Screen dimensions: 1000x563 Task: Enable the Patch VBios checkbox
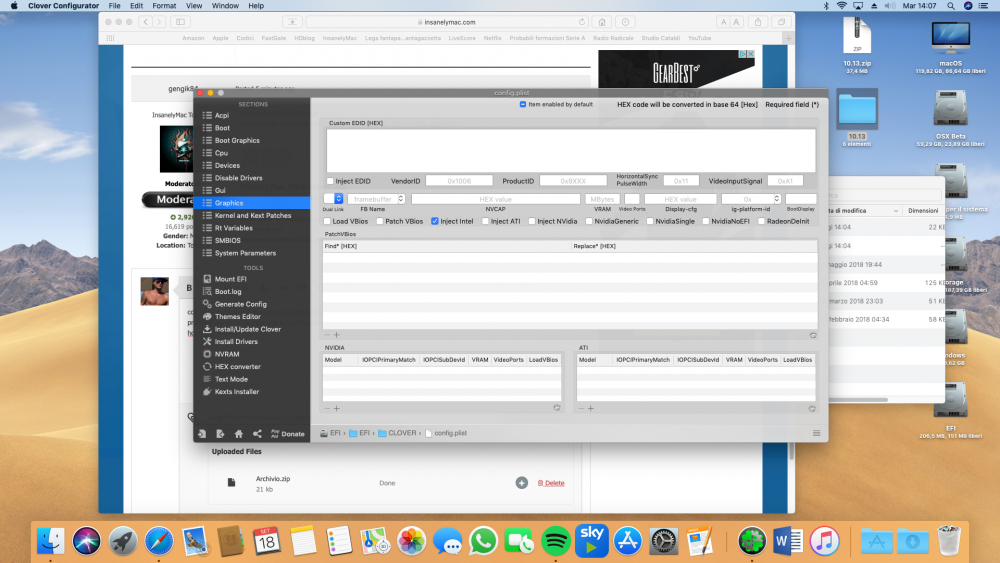[x=380, y=221]
